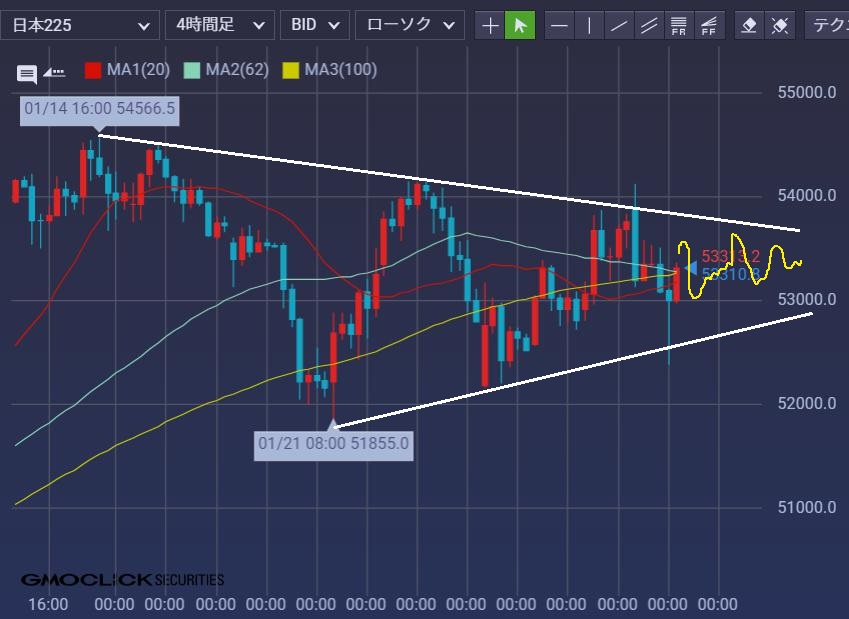Expand the 4時間足 timeframe dropdown
The width and height of the screenshot is (849, 619).
[219, 25]
